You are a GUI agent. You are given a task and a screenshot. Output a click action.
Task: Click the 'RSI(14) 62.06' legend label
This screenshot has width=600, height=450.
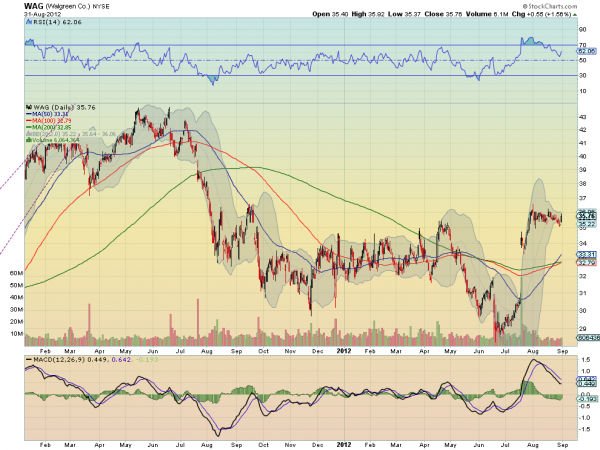pyautogui.click(x=57, y=22)
